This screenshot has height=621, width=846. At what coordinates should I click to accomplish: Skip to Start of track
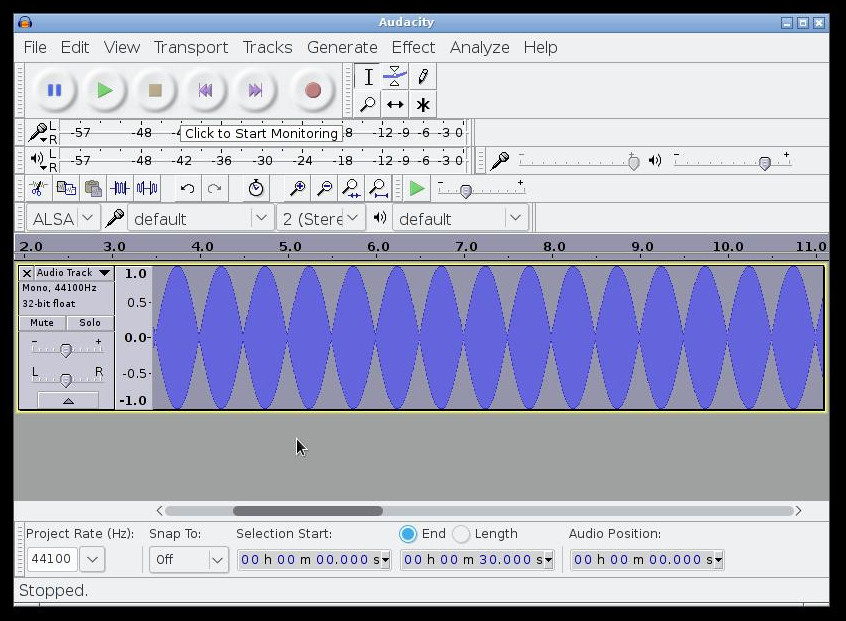(205, 90)
